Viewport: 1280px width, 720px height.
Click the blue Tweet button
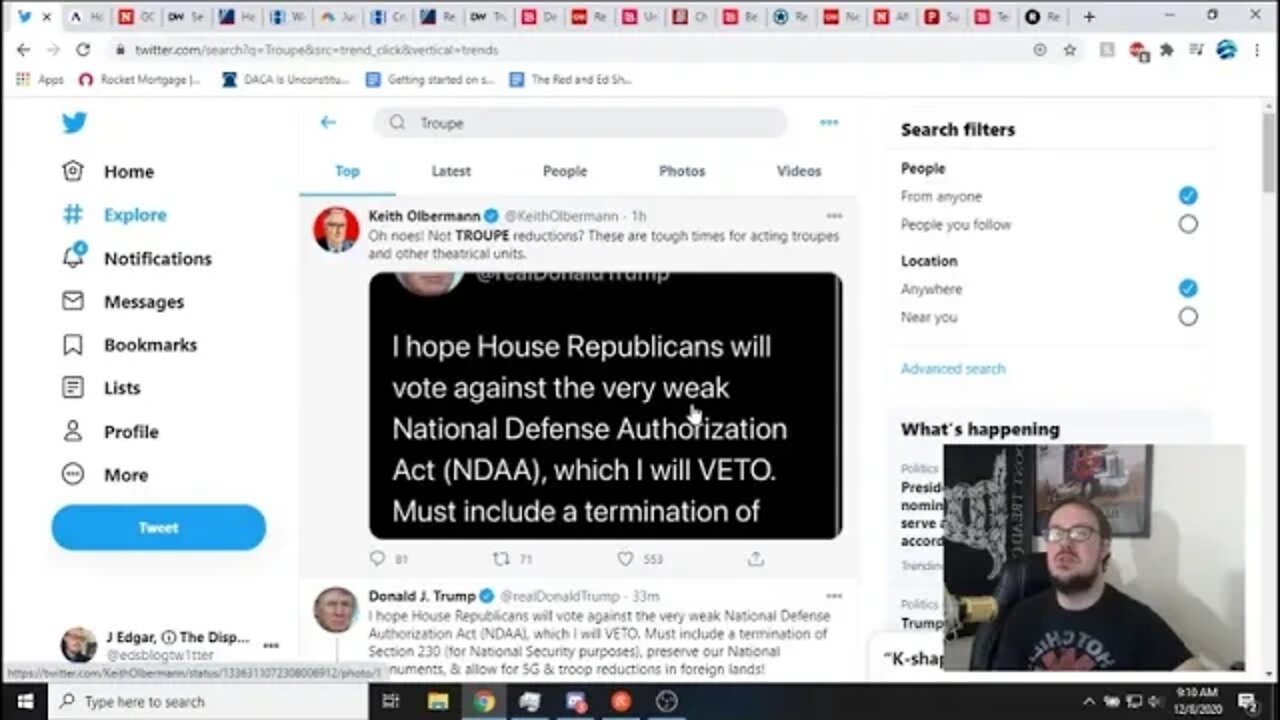(159, 527)
